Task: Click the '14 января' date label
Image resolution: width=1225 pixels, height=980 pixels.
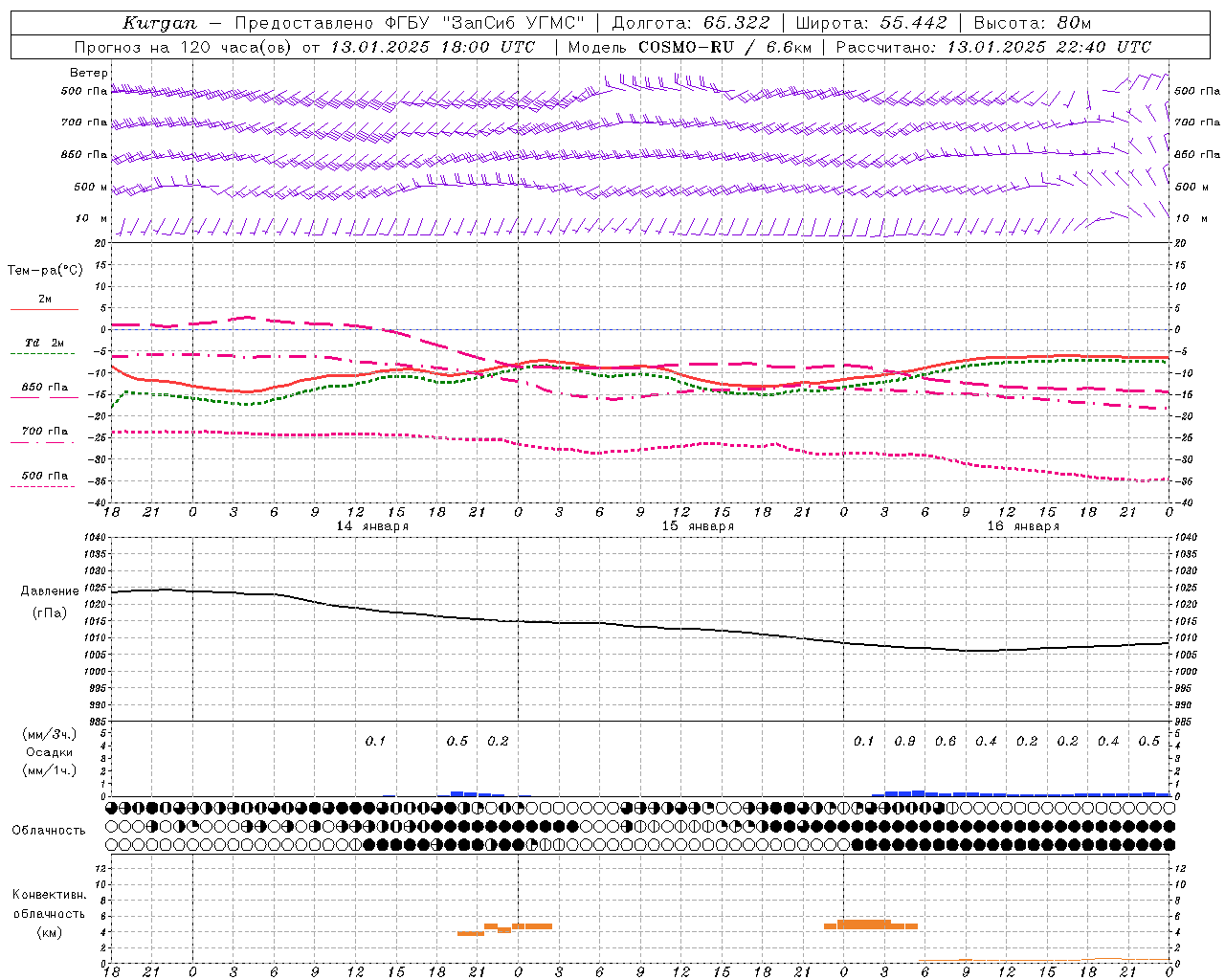Action: 372,525
